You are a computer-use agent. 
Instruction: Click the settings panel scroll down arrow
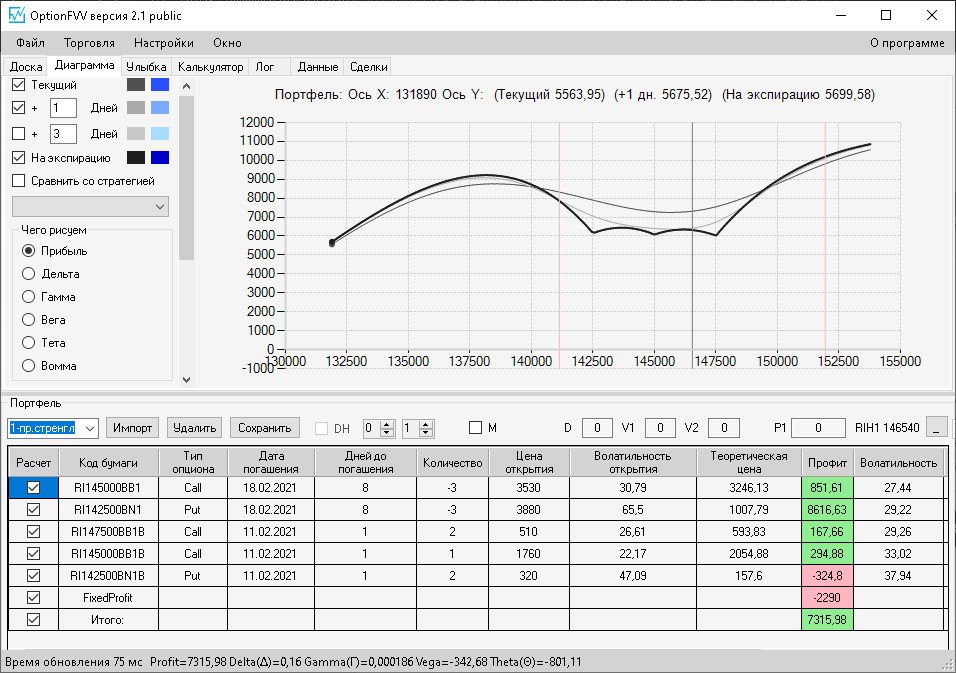coord(187,380)
